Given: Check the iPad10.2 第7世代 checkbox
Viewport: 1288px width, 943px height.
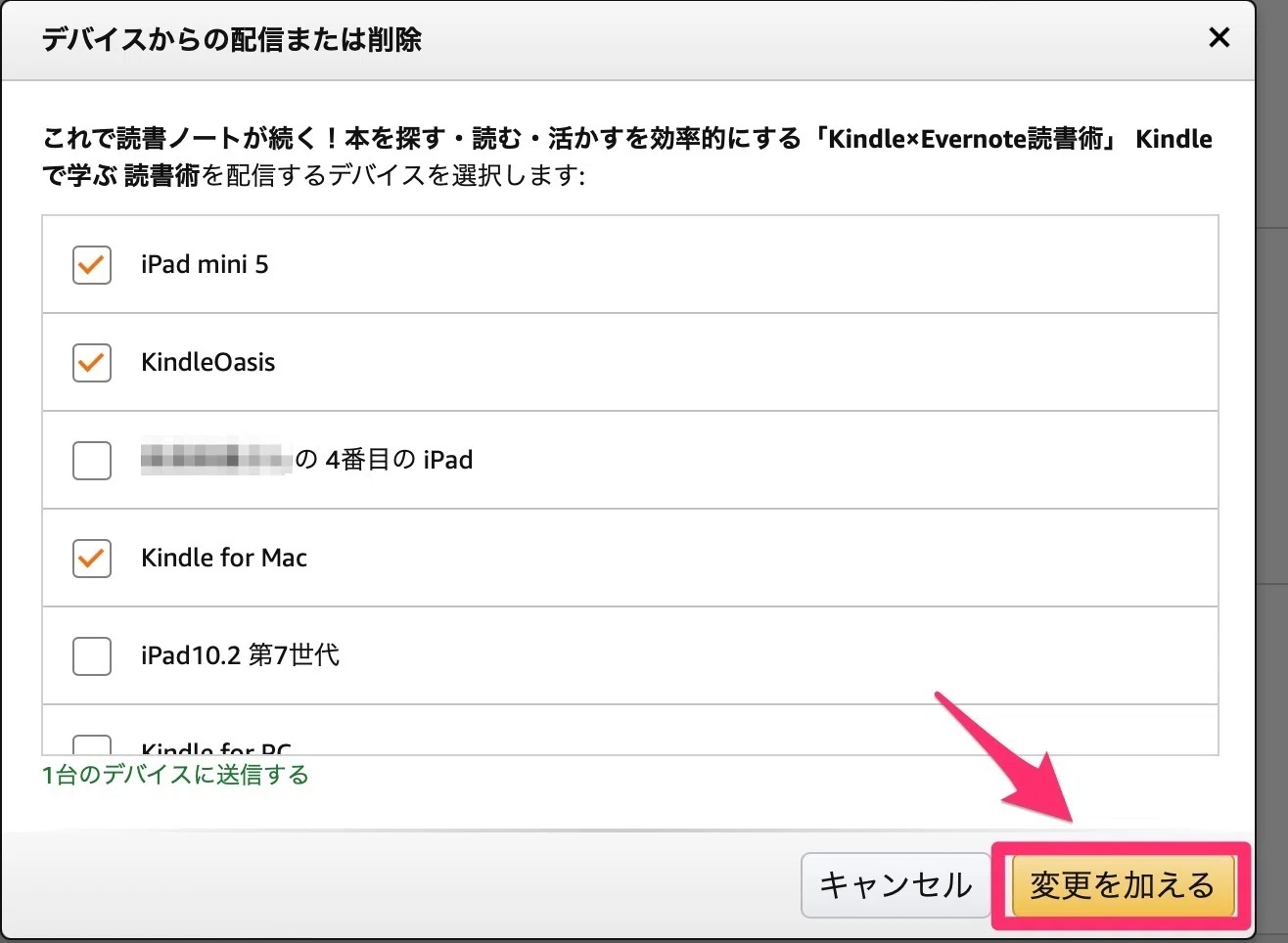Looking at the screenshot, I should click(x=92, y=655).
